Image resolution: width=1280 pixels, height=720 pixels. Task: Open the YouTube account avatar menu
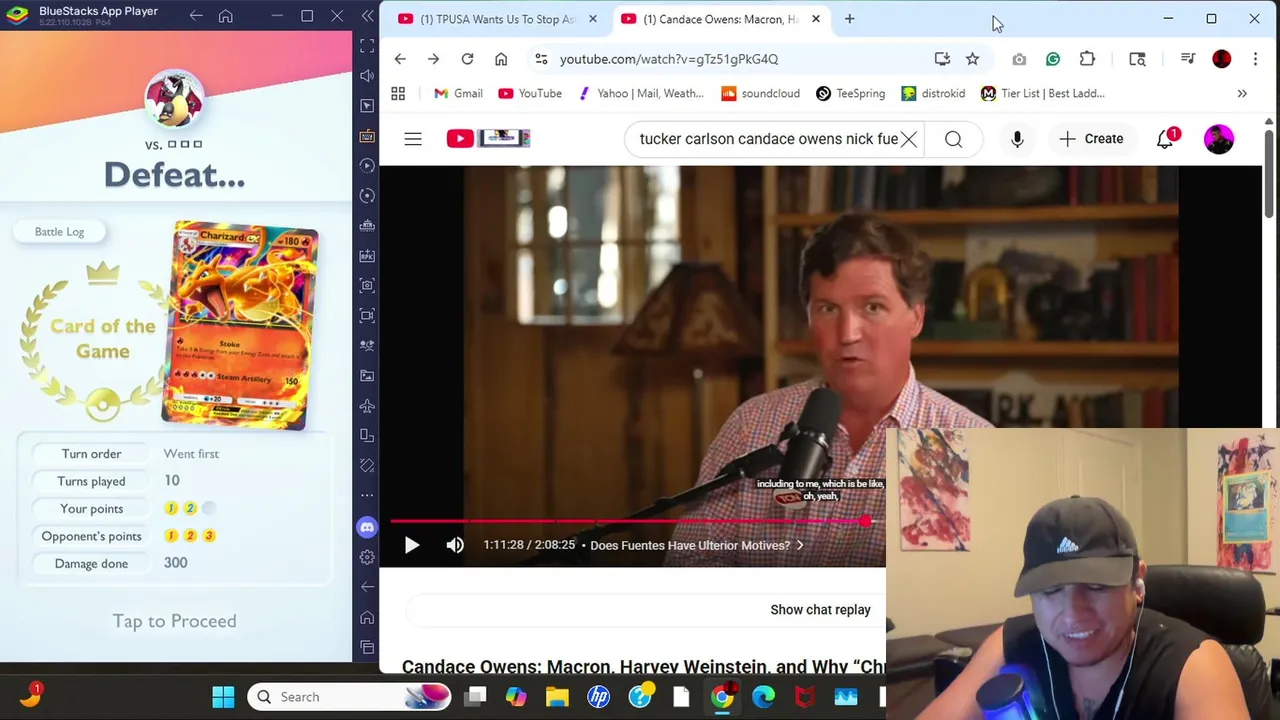pyautogui.click(x=1219, y=139)
